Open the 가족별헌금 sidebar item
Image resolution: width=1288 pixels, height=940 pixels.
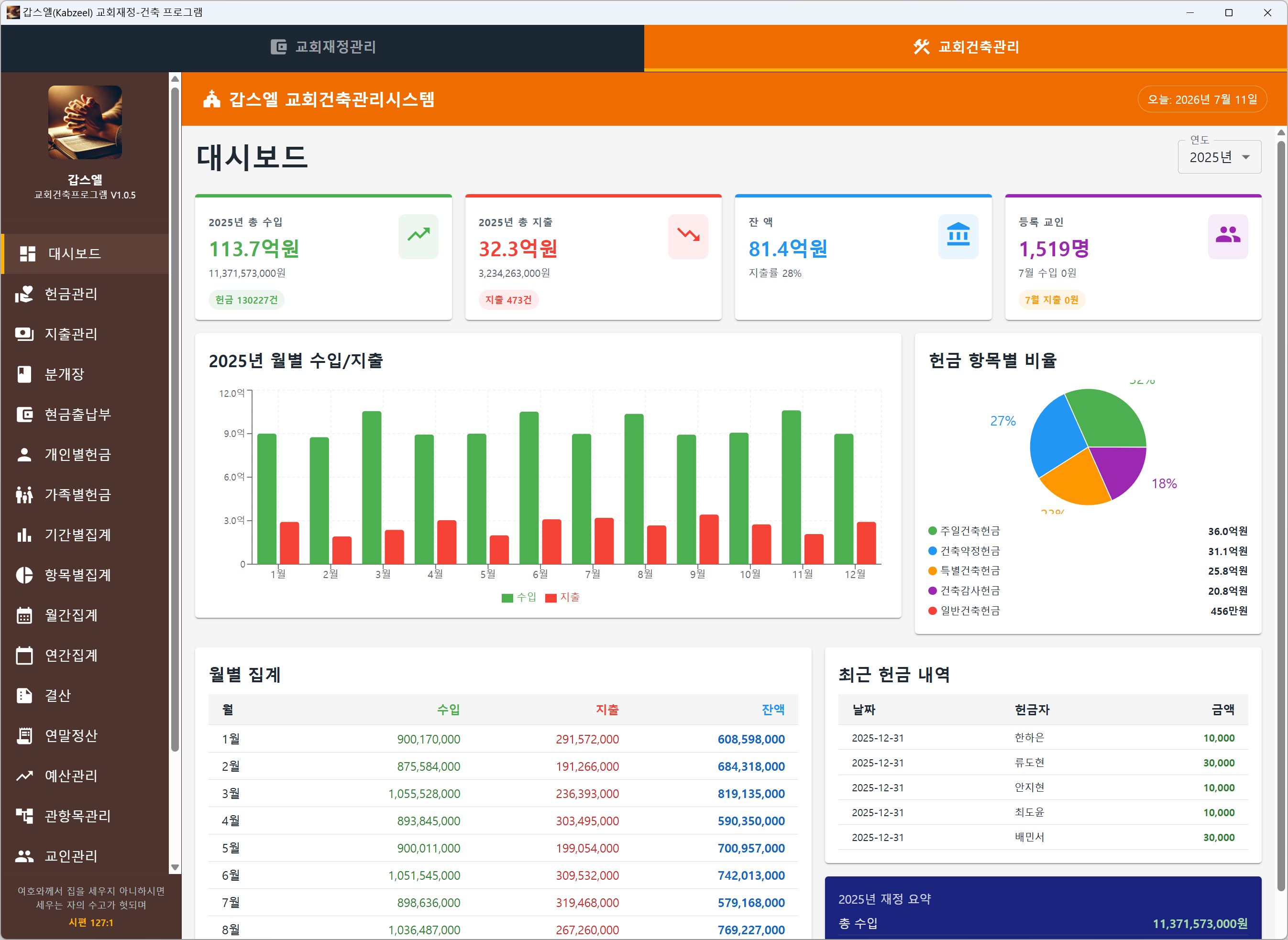[86, 495]
